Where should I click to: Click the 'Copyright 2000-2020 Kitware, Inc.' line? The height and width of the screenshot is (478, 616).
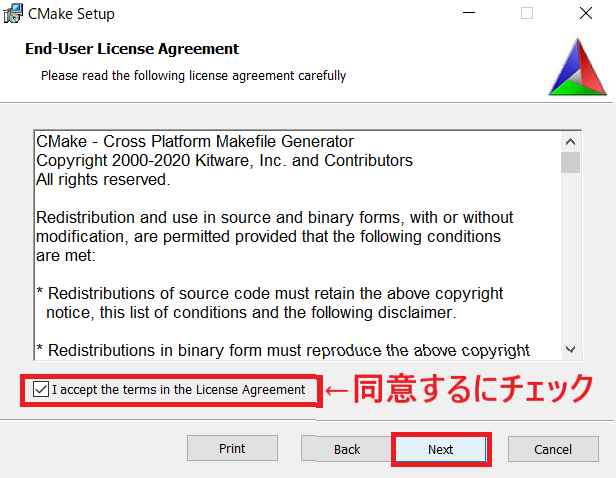224,161
